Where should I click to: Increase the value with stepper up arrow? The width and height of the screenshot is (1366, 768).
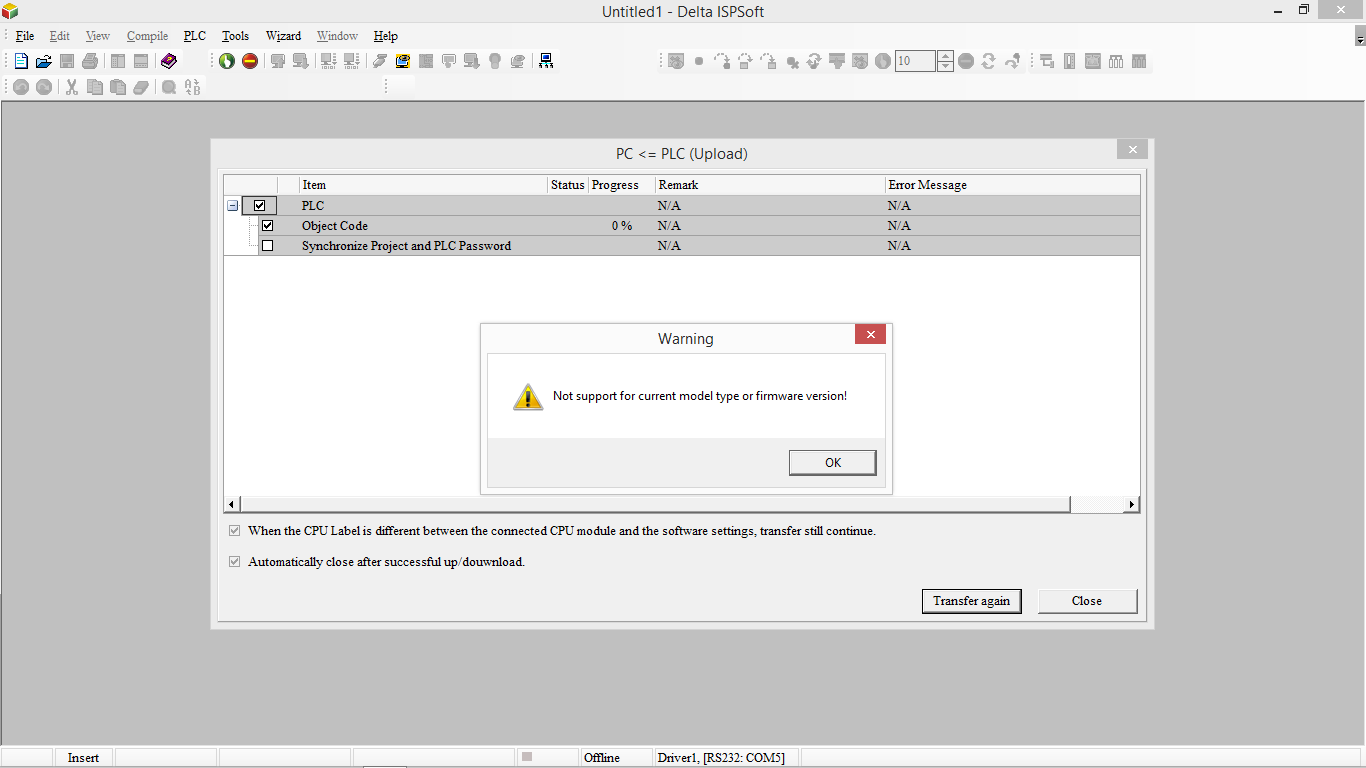click(946, 56)
